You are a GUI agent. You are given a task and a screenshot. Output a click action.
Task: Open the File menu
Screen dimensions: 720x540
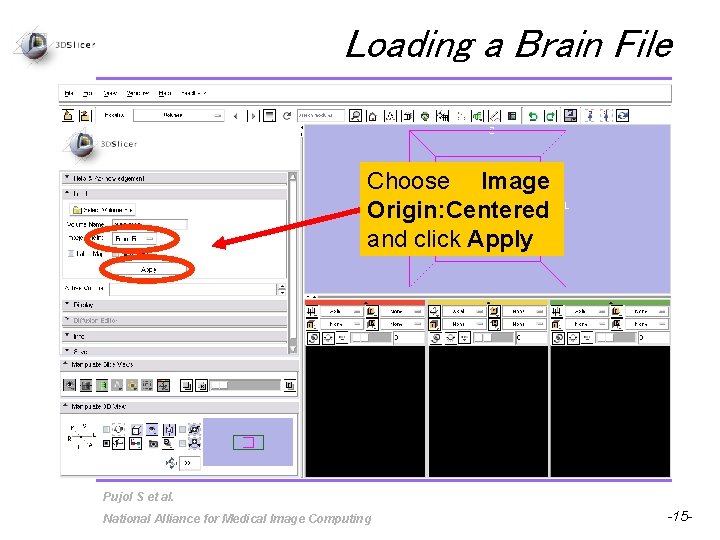coord(69,93)
